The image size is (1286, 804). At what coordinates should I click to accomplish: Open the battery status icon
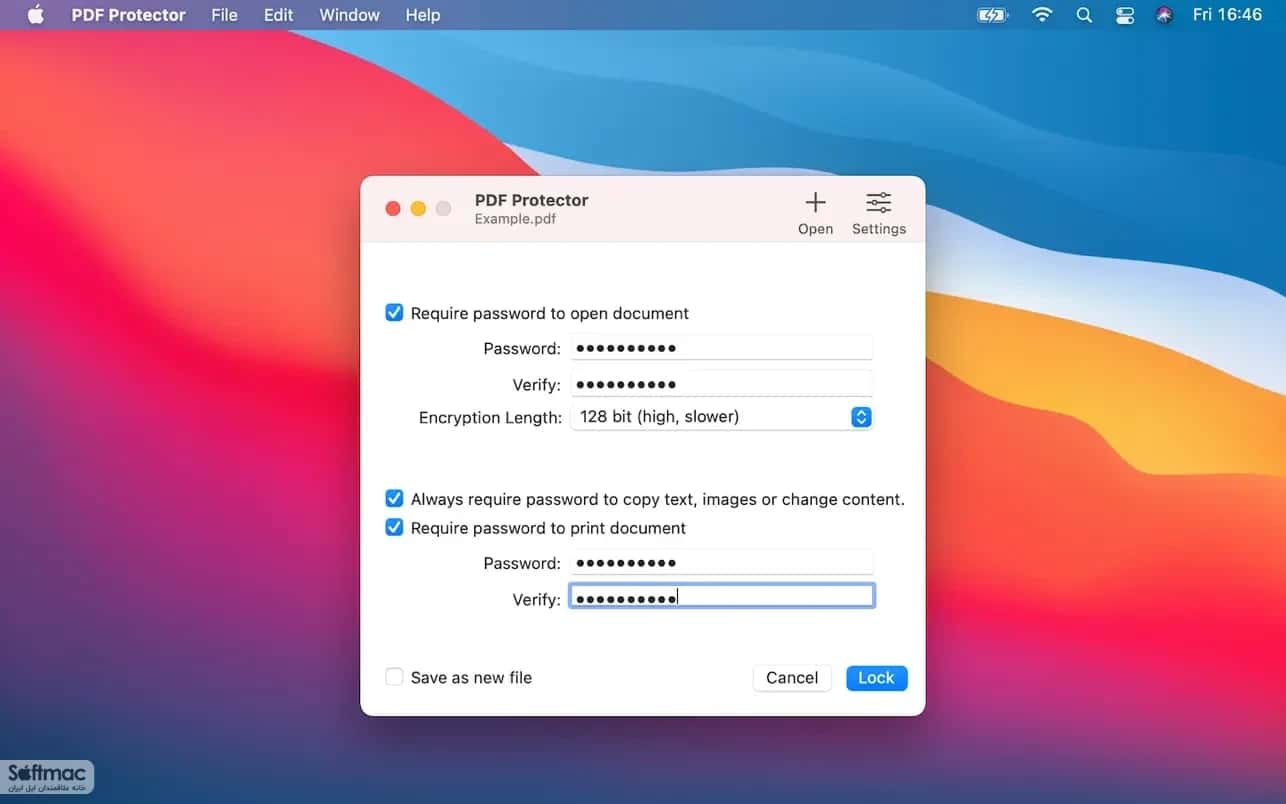pos(993,15)
